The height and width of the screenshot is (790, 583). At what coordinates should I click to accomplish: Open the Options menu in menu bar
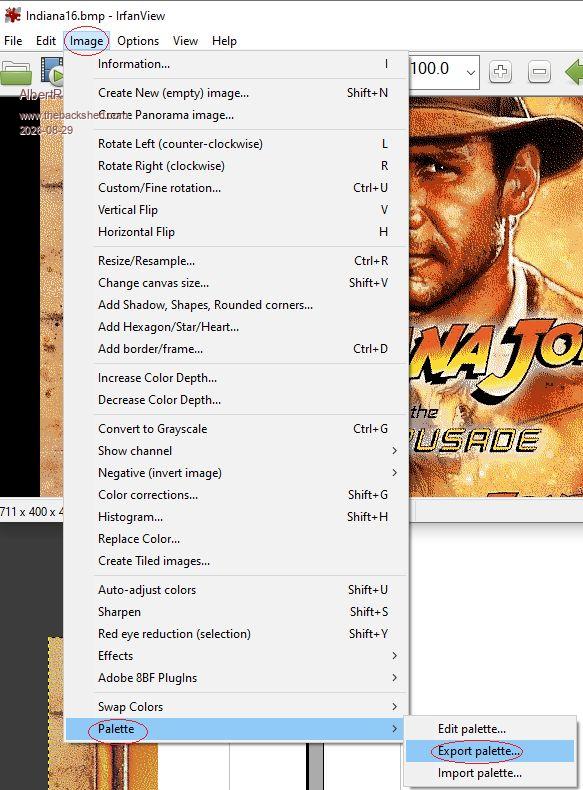[138, 41]
